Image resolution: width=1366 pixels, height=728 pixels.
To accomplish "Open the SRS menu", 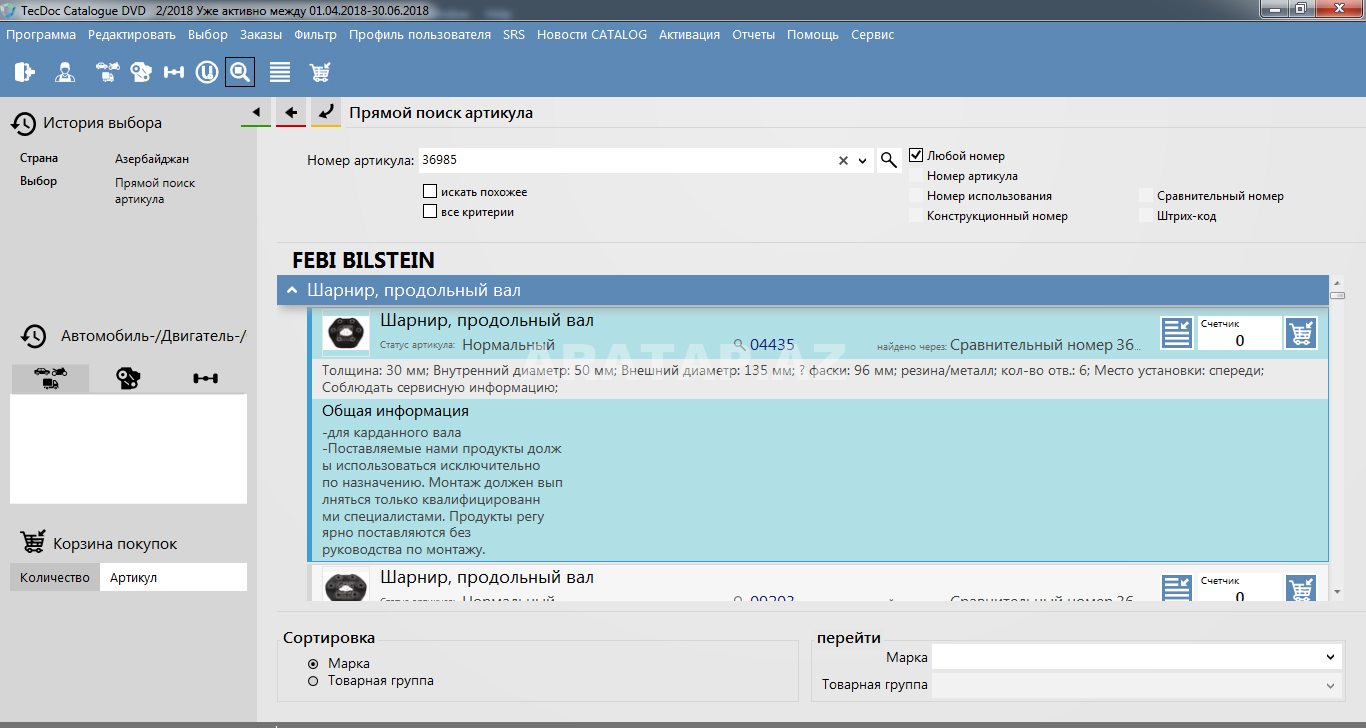I will pyautogui.click(x=514, y=34).
